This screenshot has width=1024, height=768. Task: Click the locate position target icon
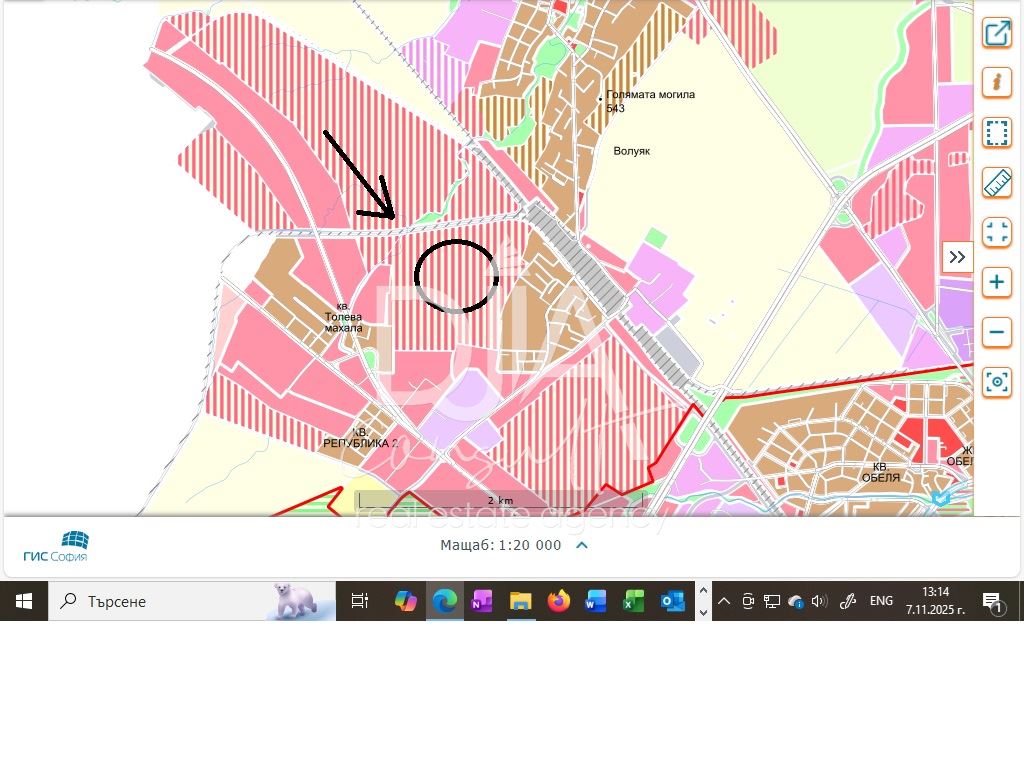pos(996,382)
